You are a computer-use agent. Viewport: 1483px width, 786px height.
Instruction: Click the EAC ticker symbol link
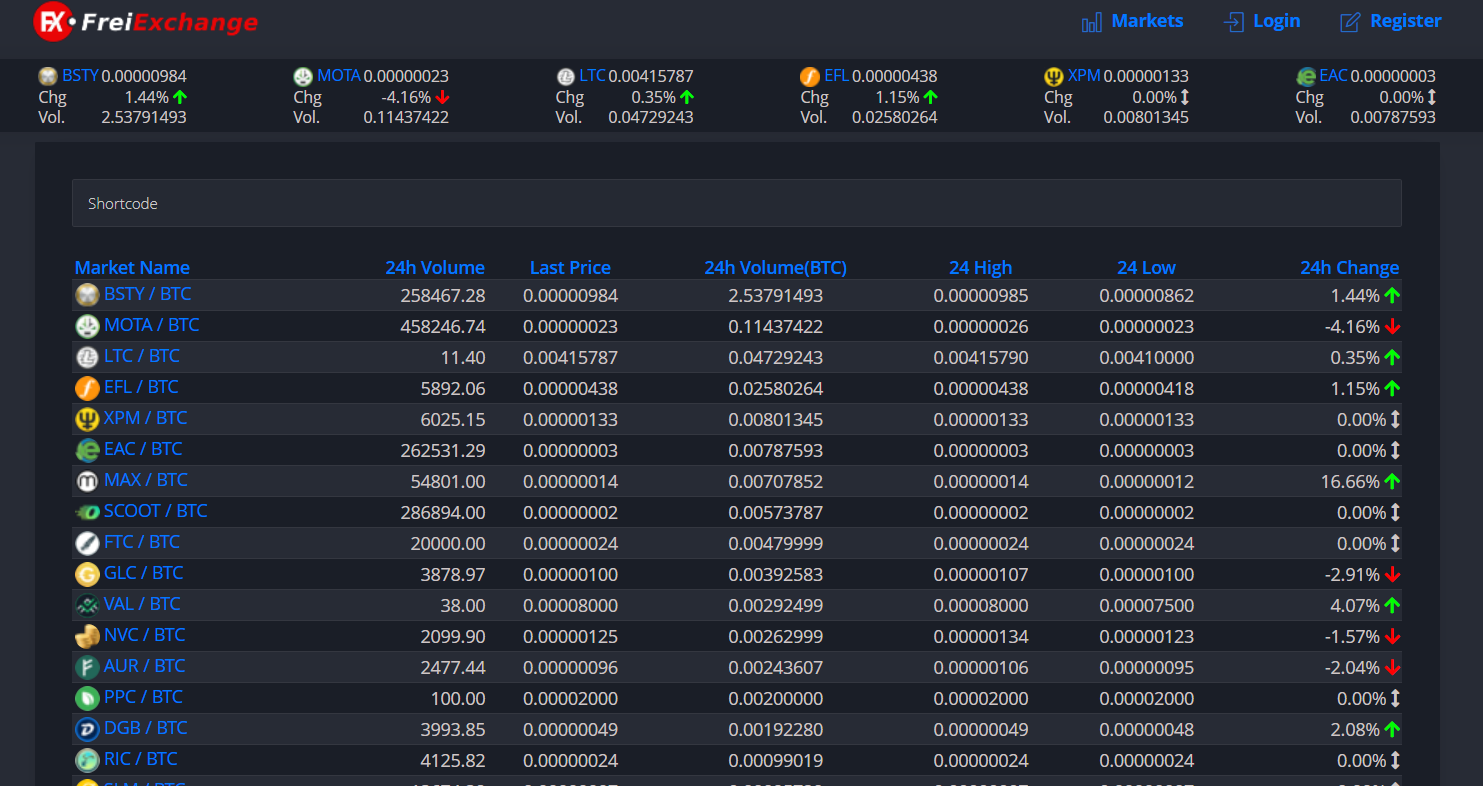click(x=1333, y=76)
